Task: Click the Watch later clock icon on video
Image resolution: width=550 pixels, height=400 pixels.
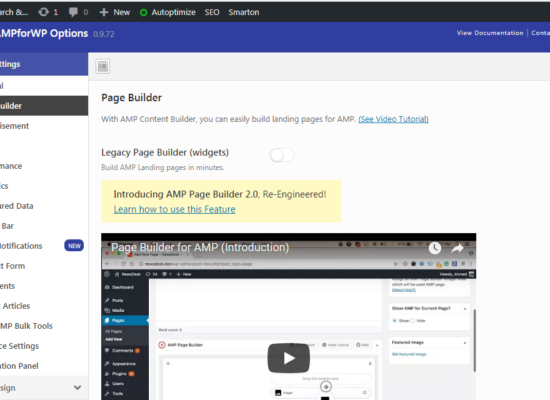Action: (x=435, y=248)
